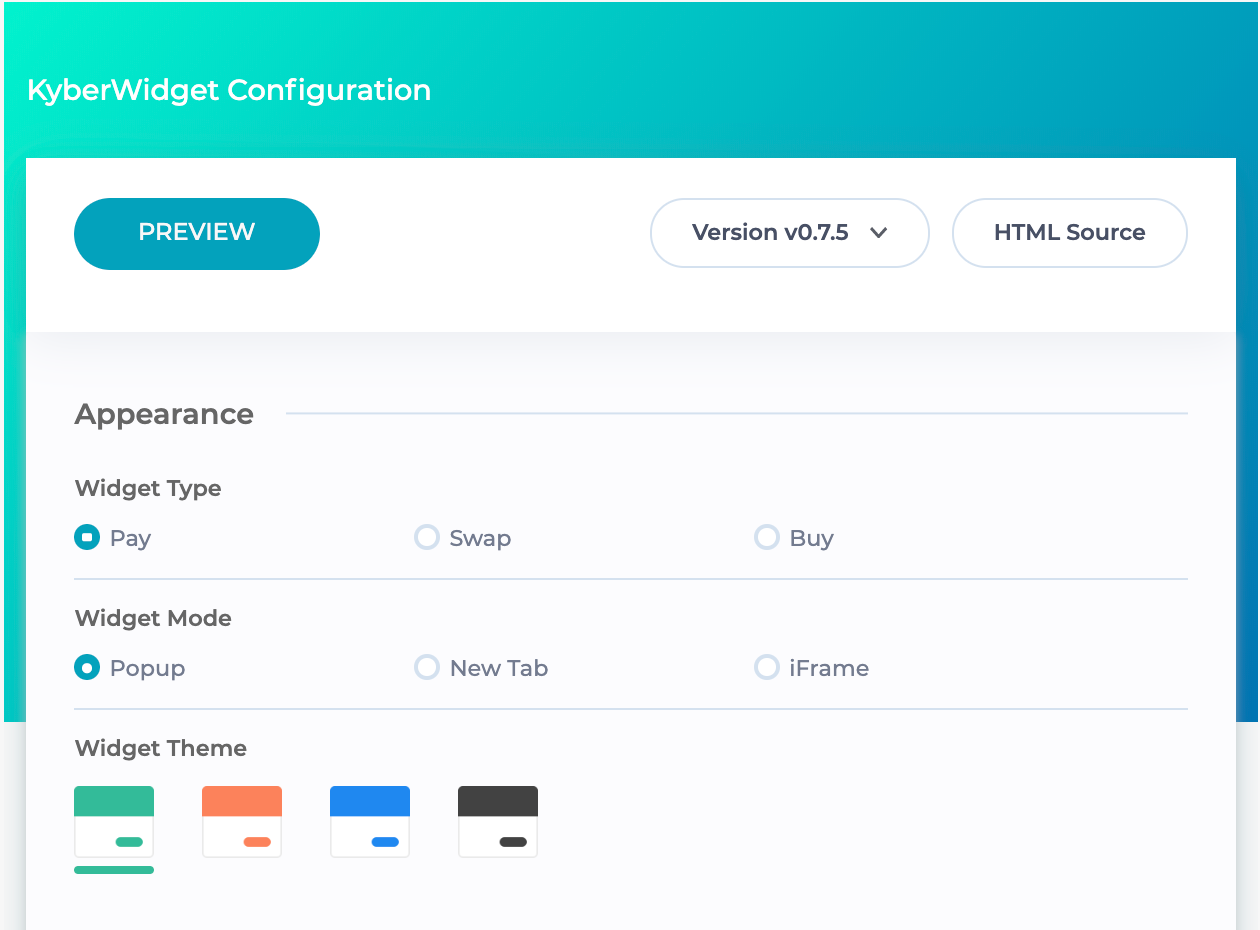Viewport: 1260px width, 930px height.
Task: Select the Swap widget type
Action: 427,538
